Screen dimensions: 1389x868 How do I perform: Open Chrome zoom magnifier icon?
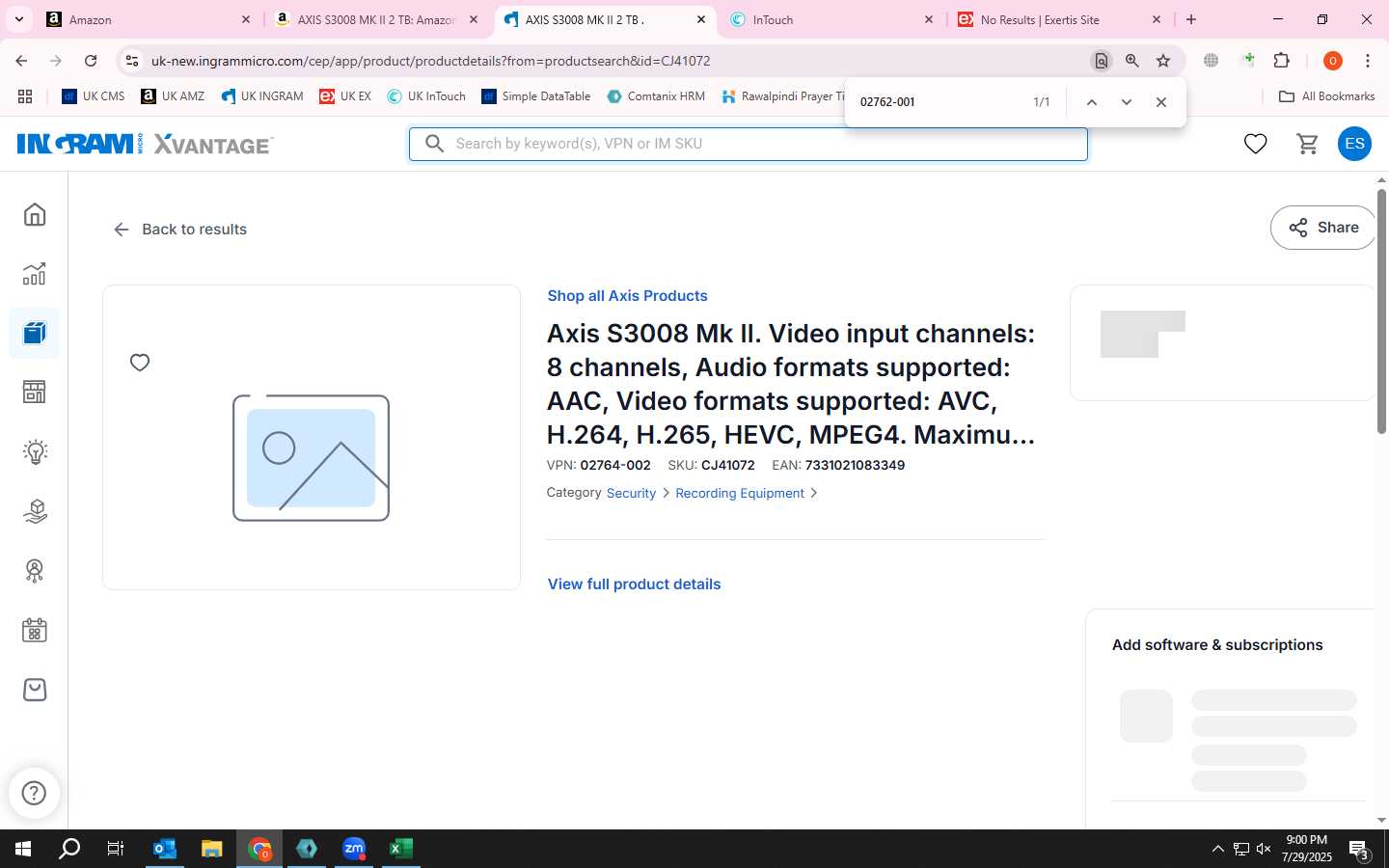coord(1132,61)
